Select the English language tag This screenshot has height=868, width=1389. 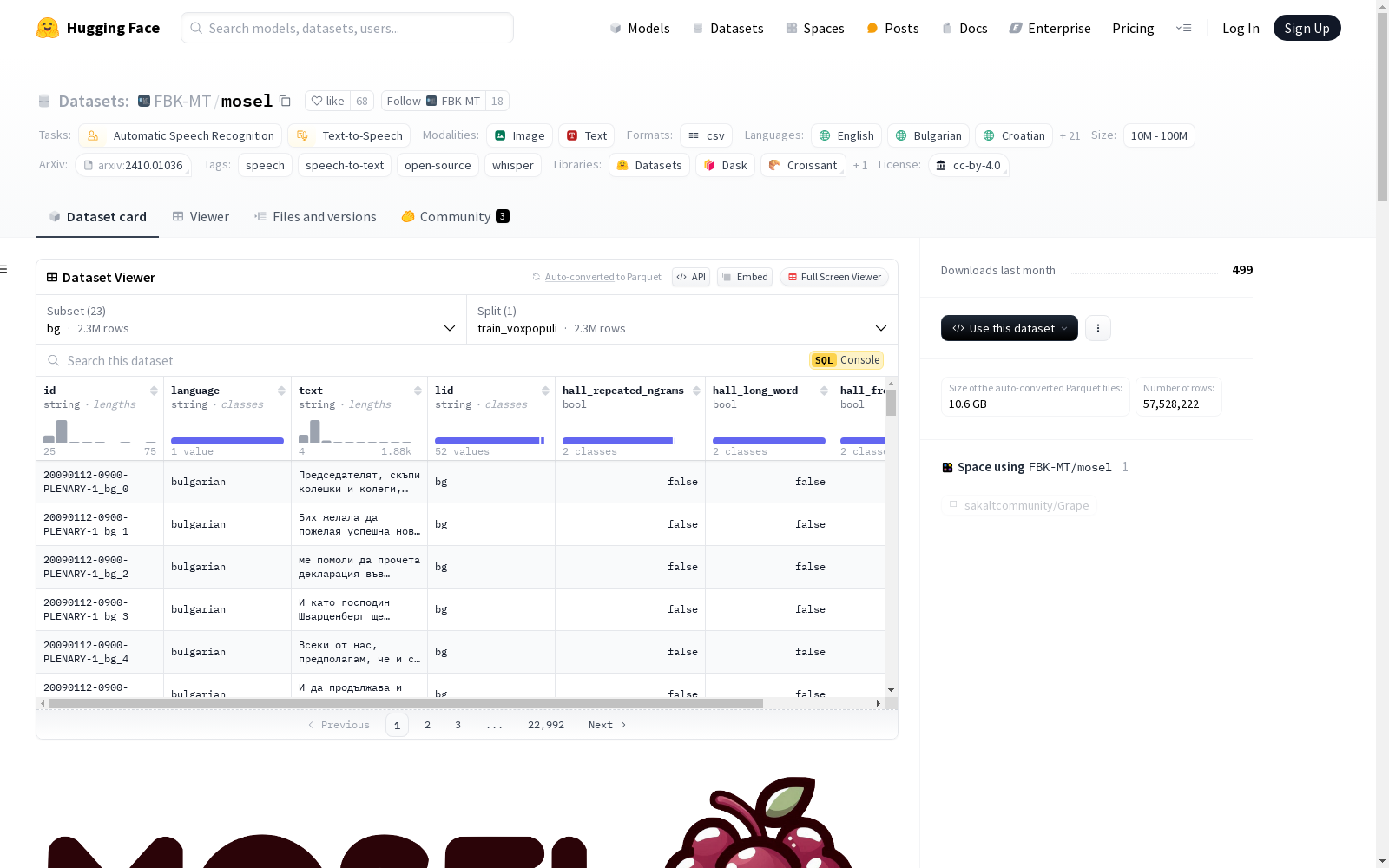pyautogui.click(x=846, y=135)
